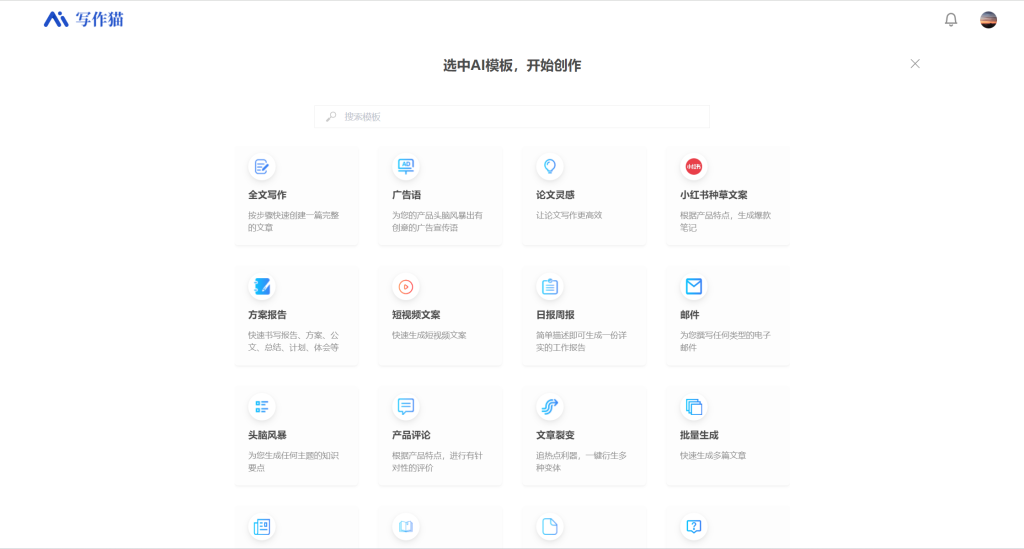The width and height of the screenshot is (1024, 549).
Task: Click the 写作猫 logo
Action: tap(84, 20)
